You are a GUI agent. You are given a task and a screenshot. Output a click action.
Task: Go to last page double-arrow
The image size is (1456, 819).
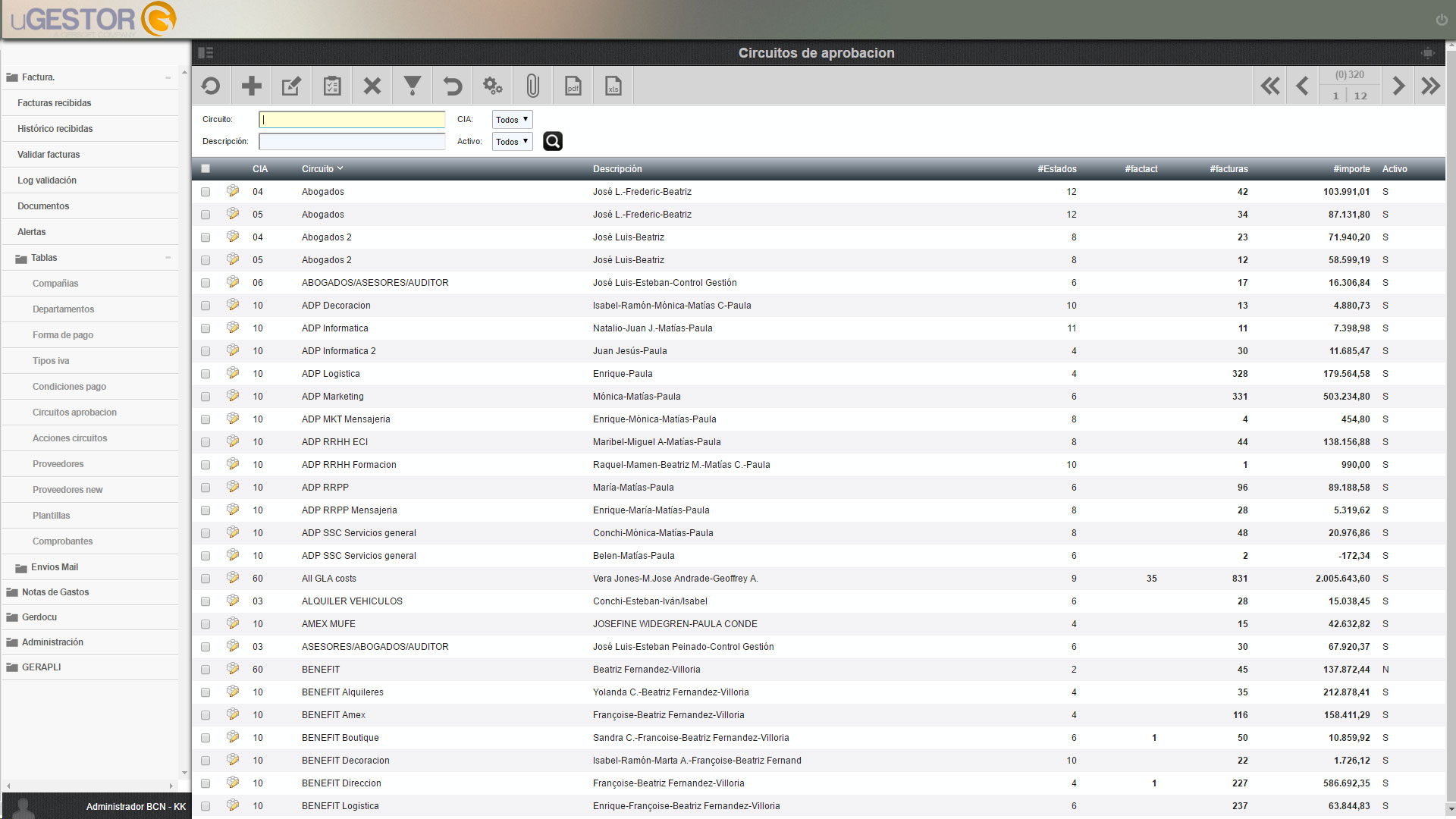1430,86
